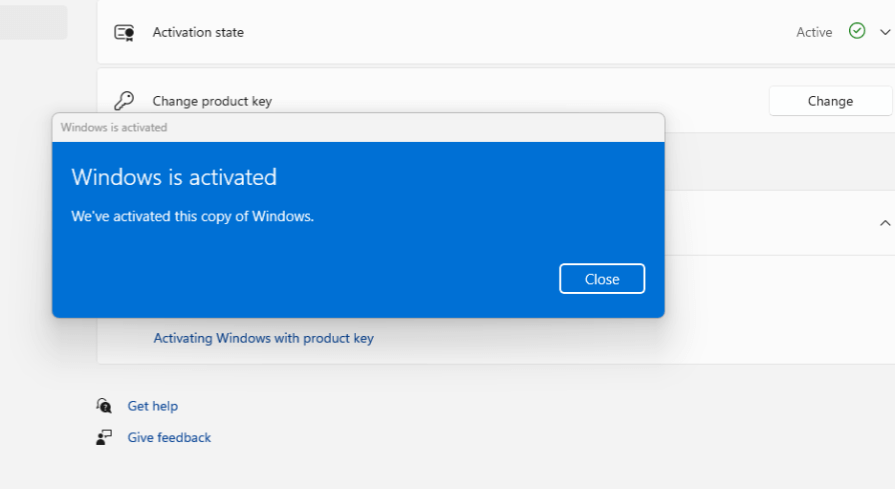
Task: Click the gray sidebar item at top left
Action: [33, 22]
